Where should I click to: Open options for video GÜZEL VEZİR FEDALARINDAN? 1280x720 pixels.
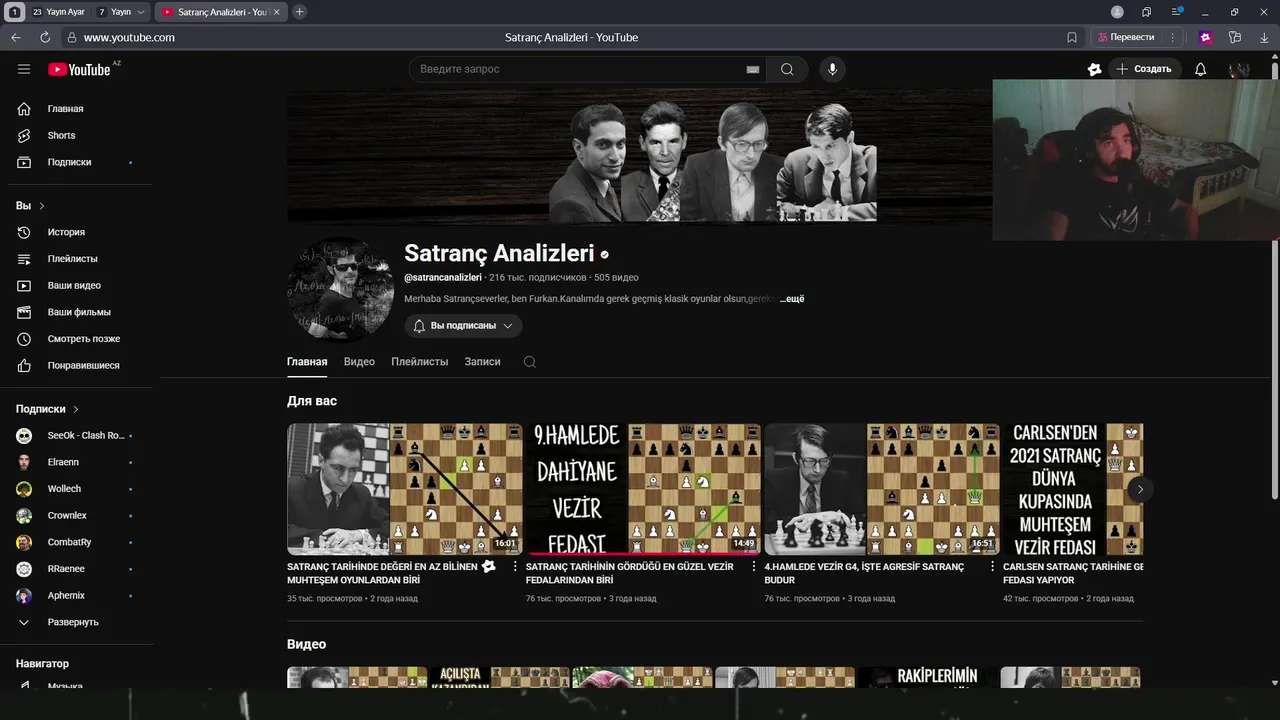tap(754, 567)
